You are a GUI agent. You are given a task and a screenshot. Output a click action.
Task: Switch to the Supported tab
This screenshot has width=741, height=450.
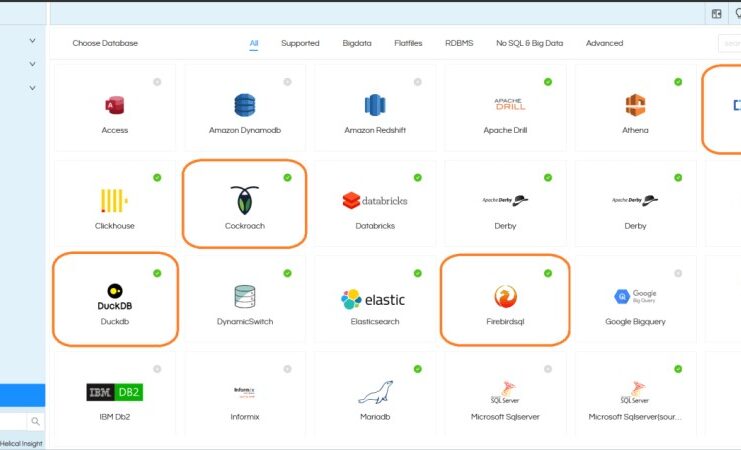300,43
